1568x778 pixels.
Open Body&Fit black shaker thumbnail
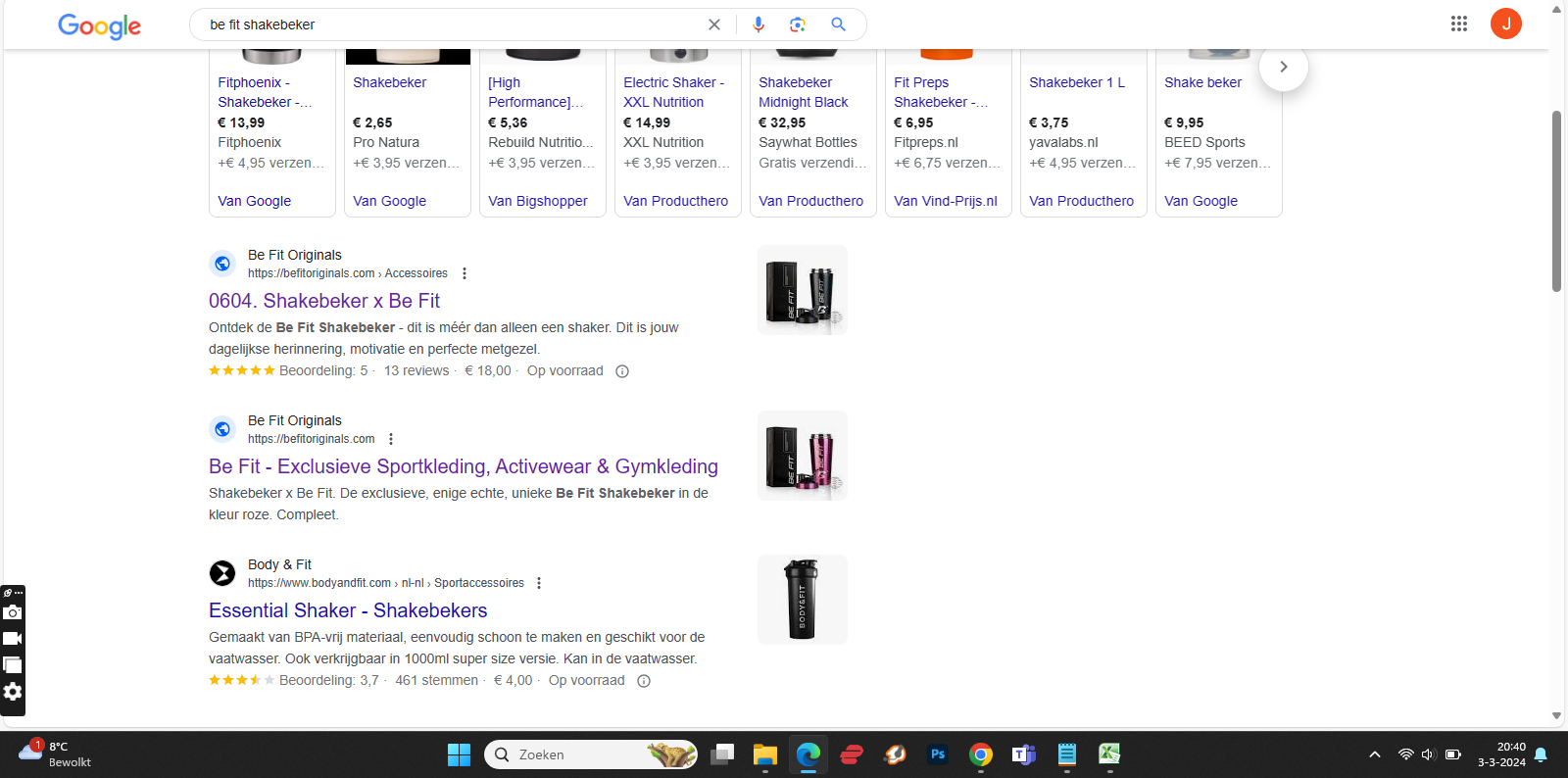coord(803,600)
